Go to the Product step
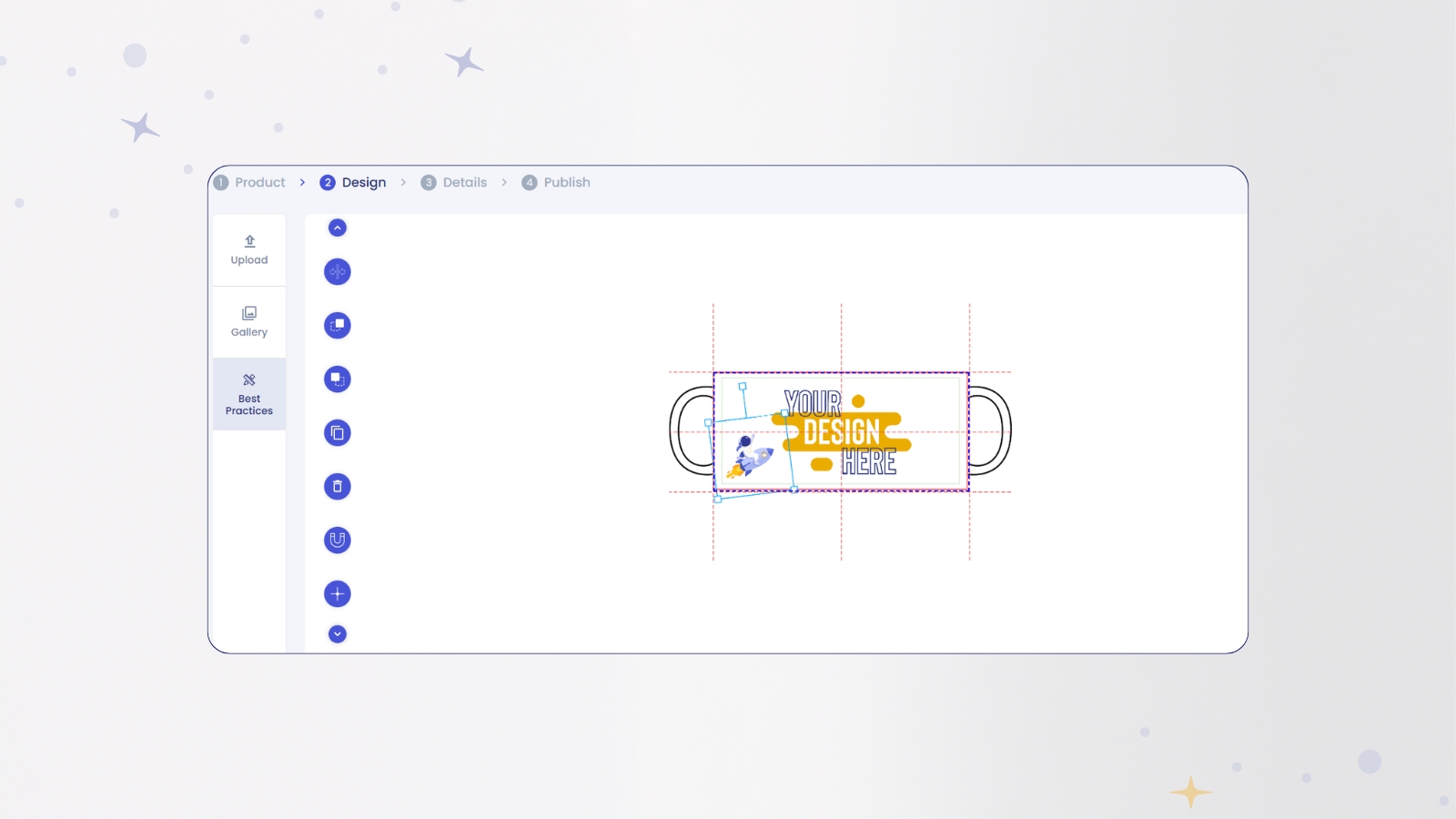Screen dimensions: 1456x819 click(250, 183)
